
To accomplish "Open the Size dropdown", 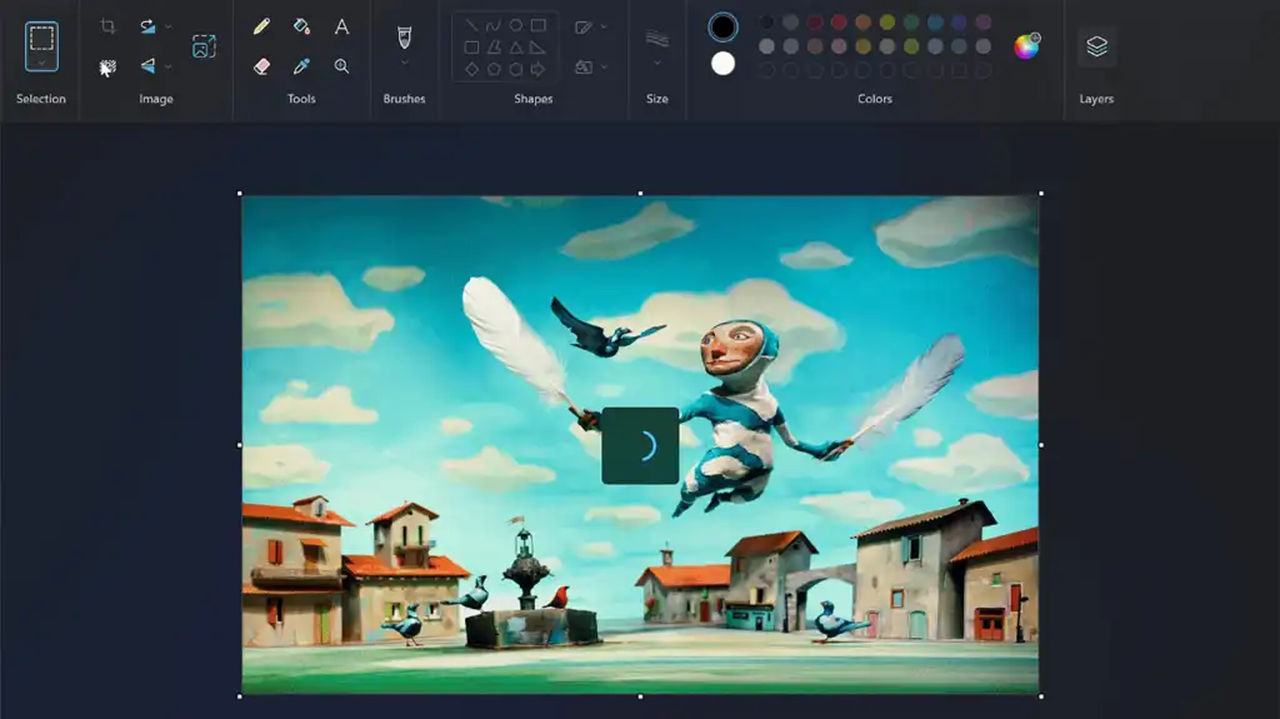I will [657, 63].
